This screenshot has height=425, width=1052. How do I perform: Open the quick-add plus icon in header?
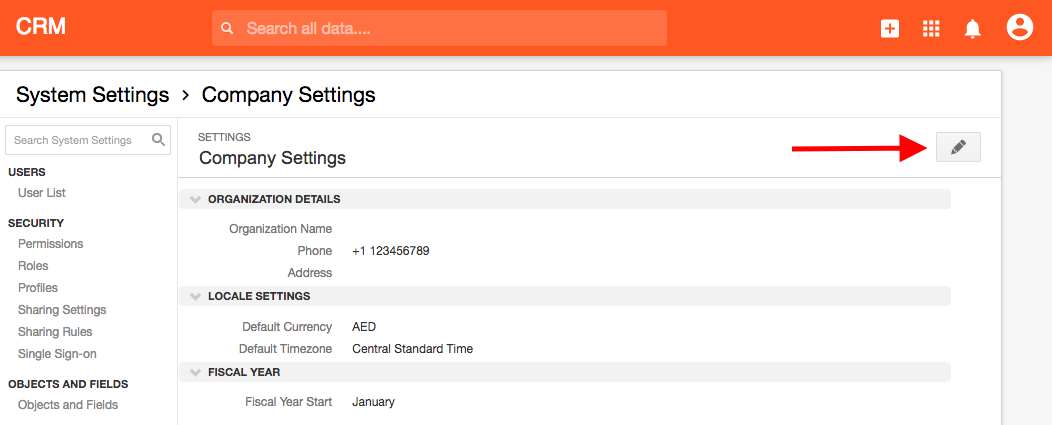pos(890,28)
